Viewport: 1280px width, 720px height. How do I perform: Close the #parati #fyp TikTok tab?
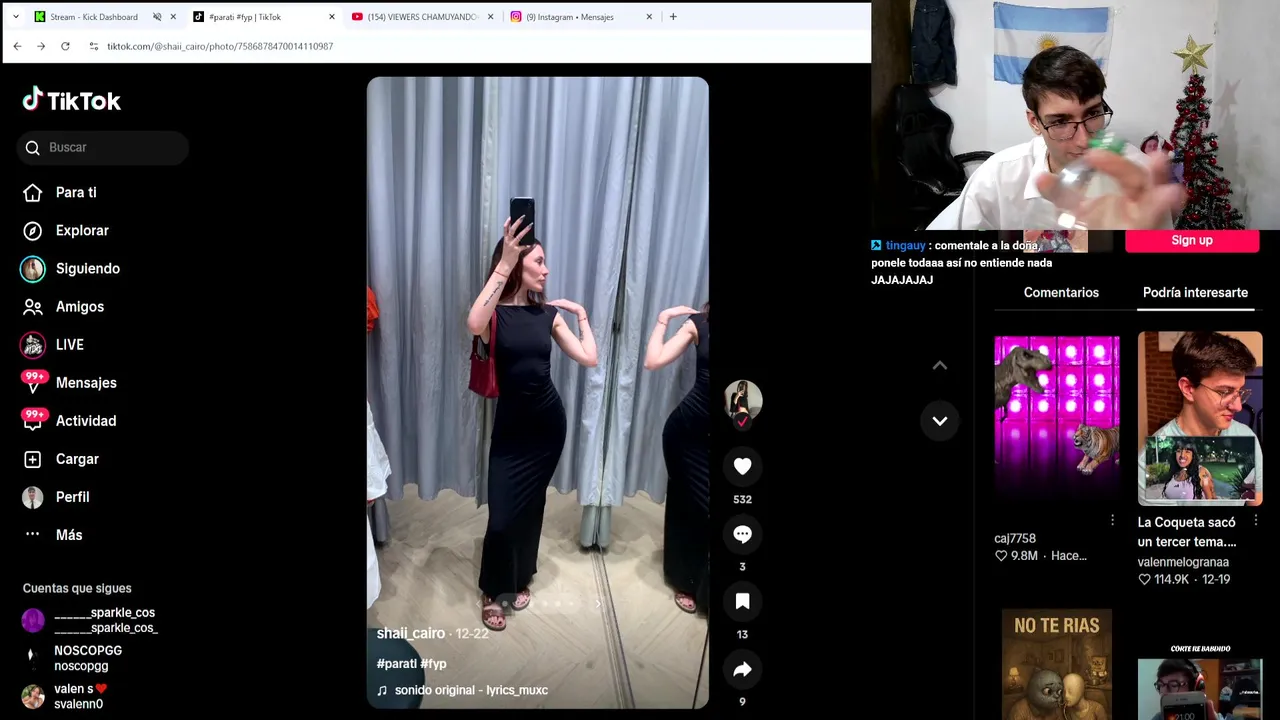(332, 17)
